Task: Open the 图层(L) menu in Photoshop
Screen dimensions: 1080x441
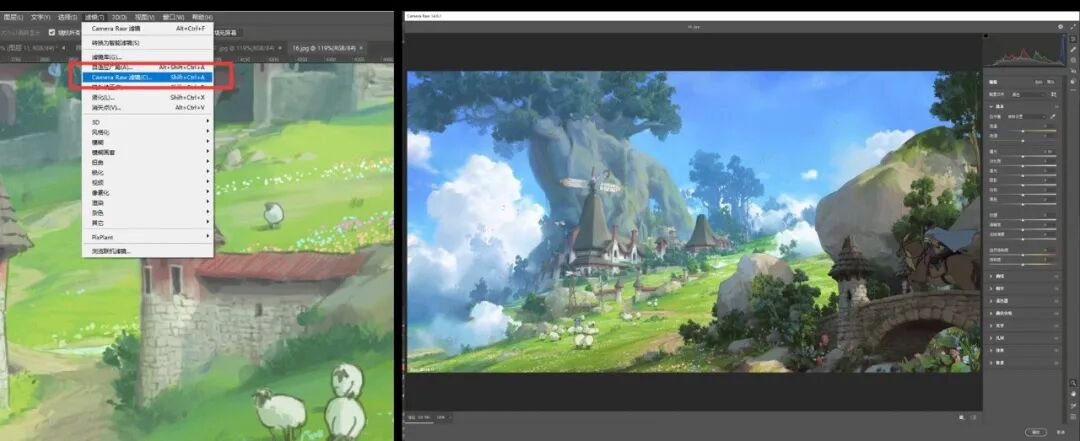Action: (13, 17)
